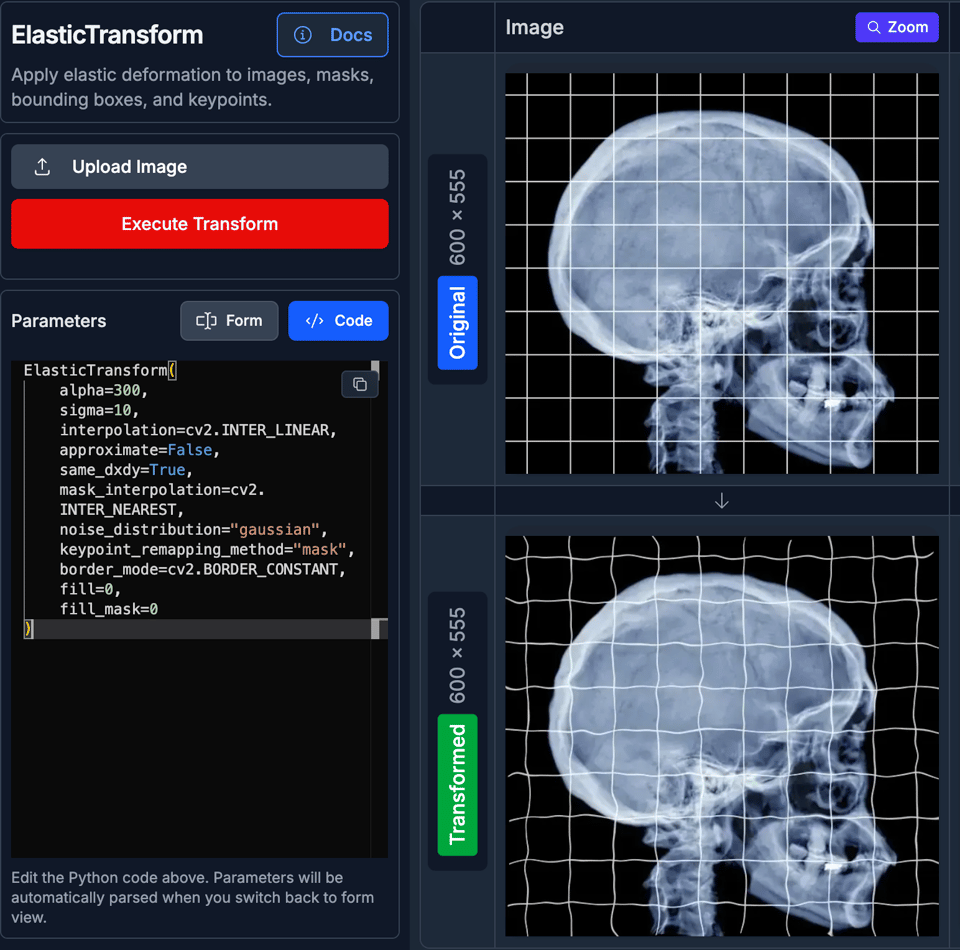
Task: Place cursor on the sigma=10 line
Action: click(x=99, y=410)
